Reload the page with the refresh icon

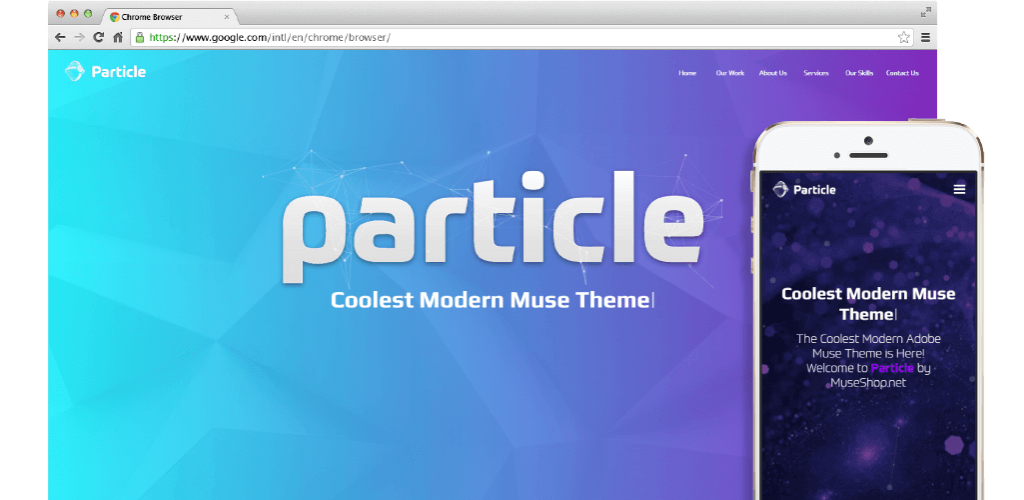[98, 37]
